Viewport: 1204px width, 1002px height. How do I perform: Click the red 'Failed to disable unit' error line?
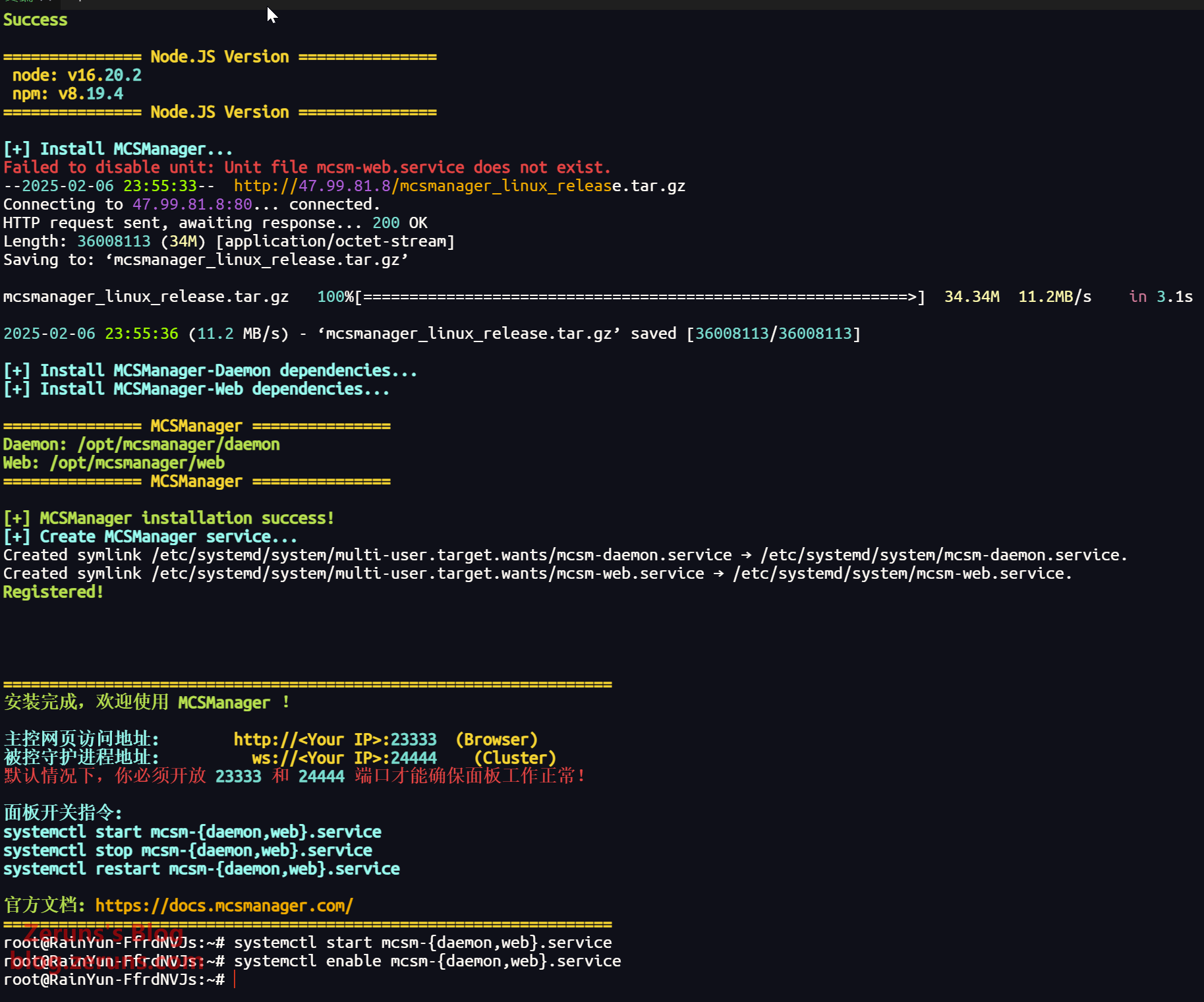[307, 167]
